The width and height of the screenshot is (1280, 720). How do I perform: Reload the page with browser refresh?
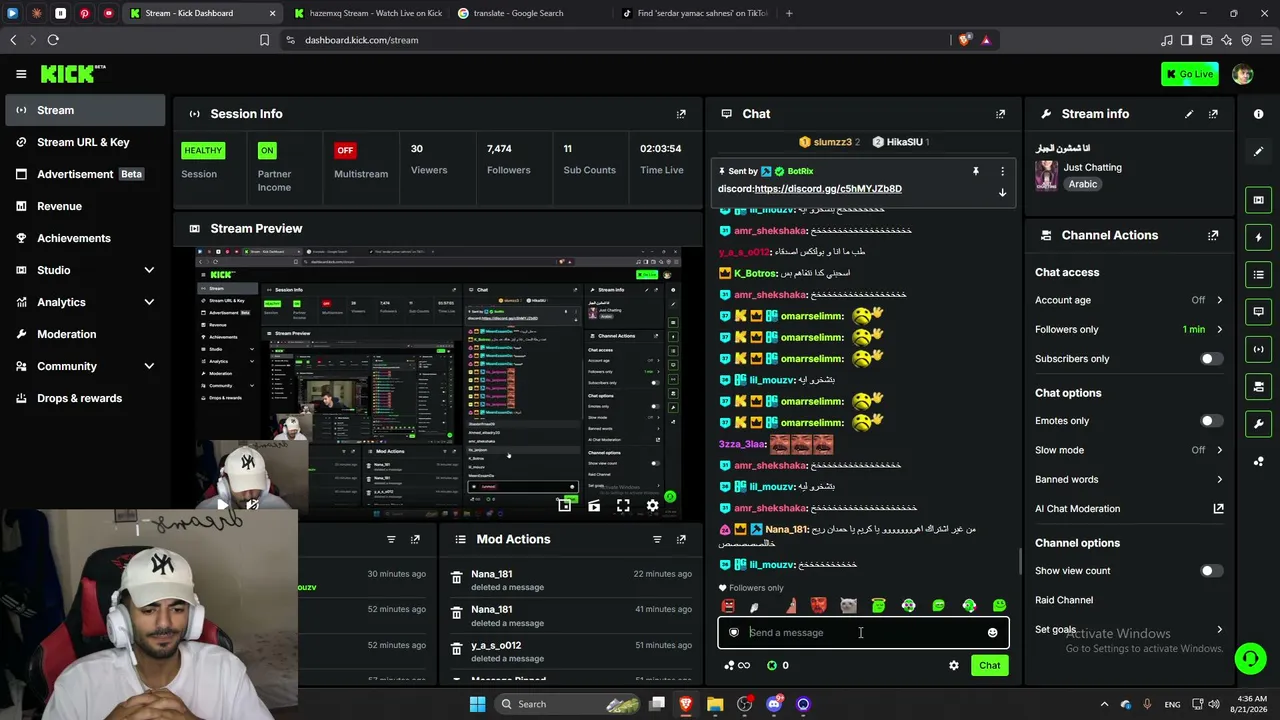[x=53, y=40]
